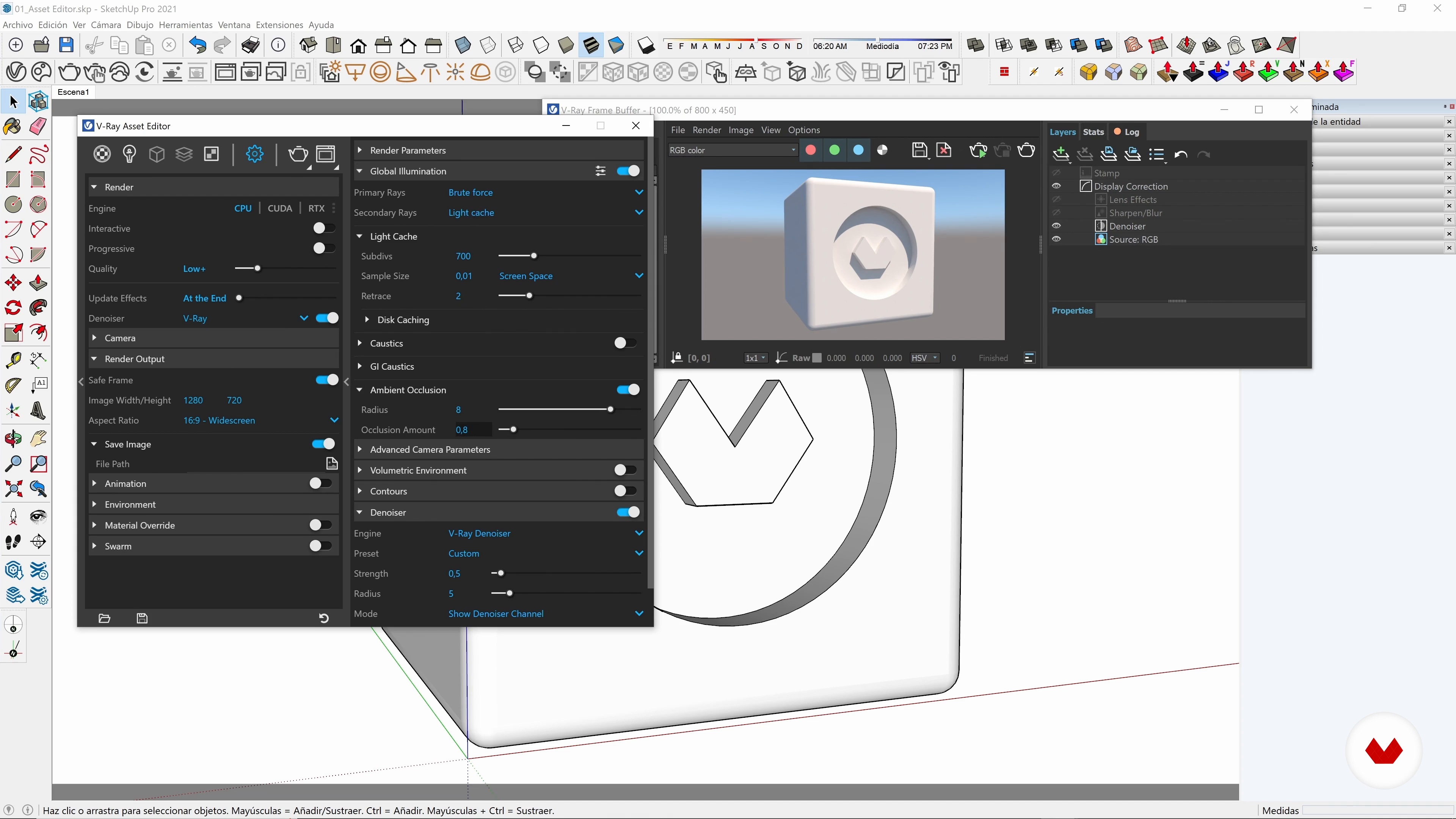The height and width of the screenshot is (819, 1456).
Task: Select SketchUp Paint Bucket tool
Action: click(x=13, y=126)
